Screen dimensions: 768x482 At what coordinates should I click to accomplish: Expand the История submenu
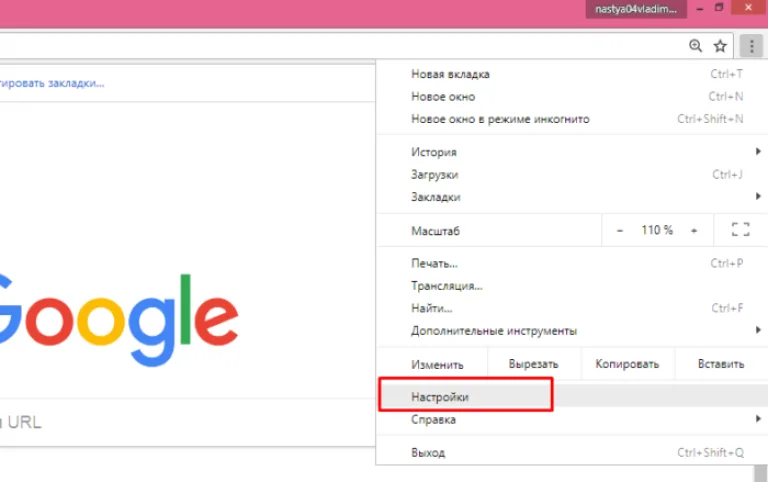pyautogui.click(x=572, y=152)
